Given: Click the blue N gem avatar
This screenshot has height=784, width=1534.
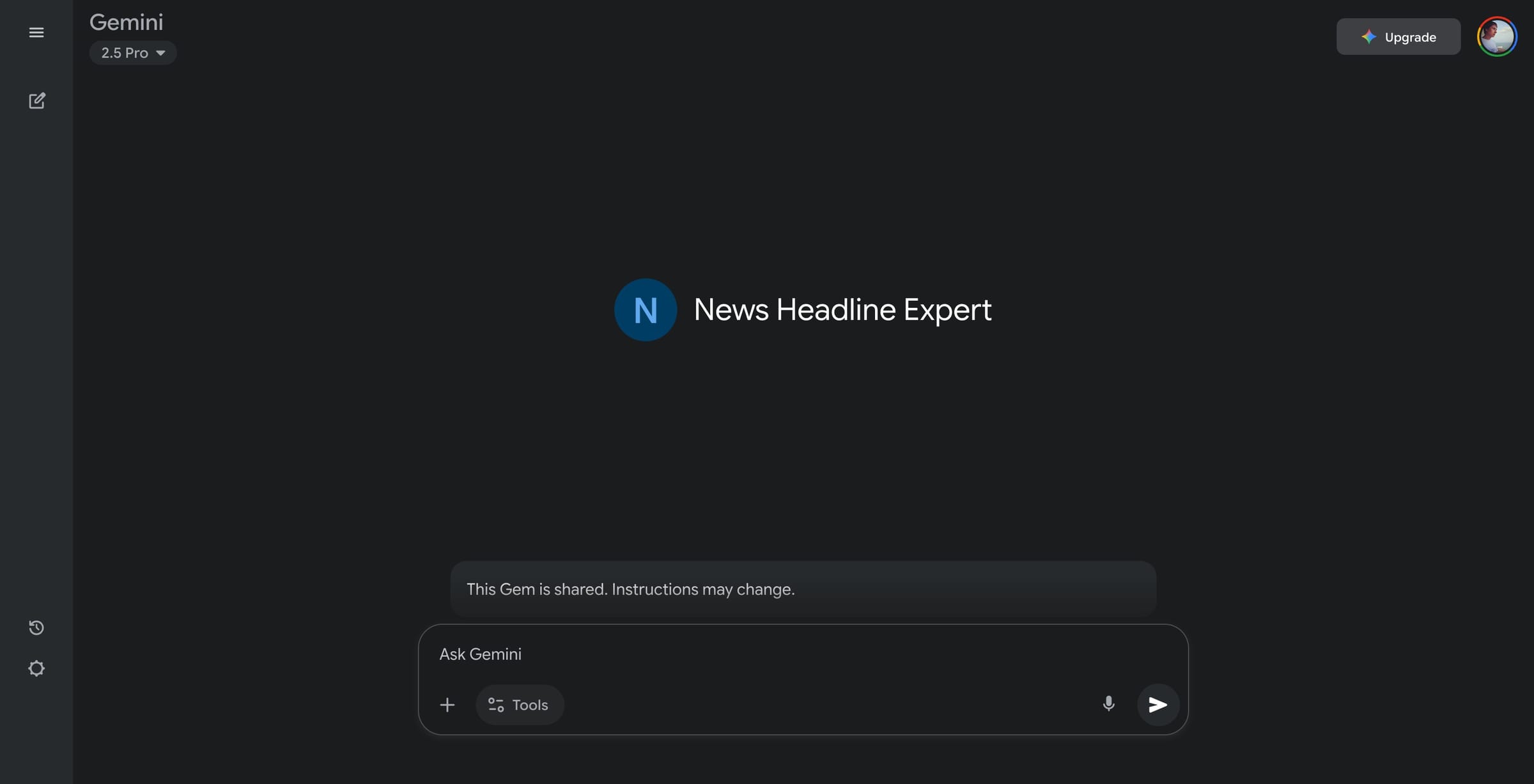Looking at the screenshot, I should click(645, 310).
